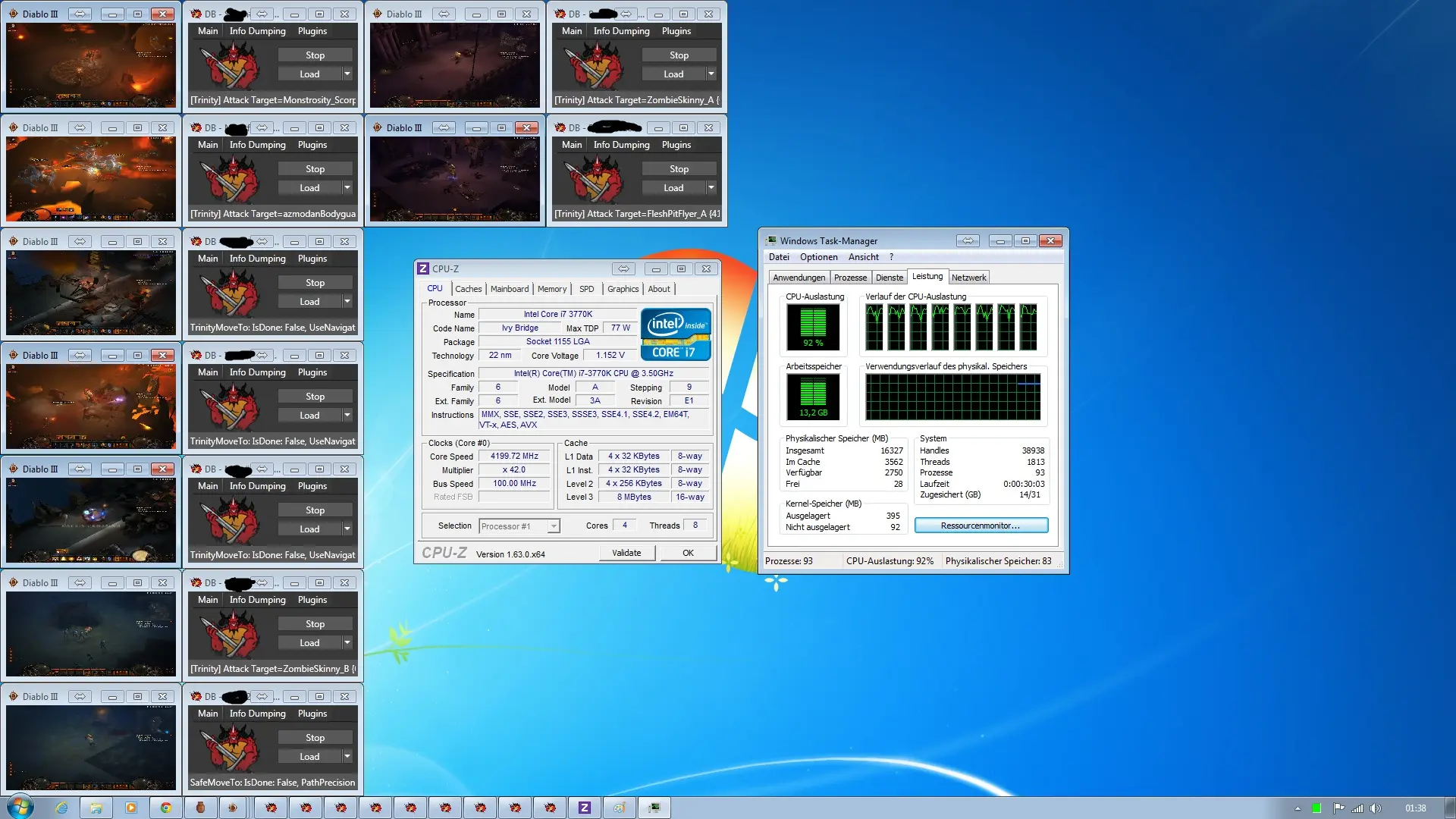Screen dimensions: 1456x819
Task: Open Plugins tab in azmodanBodygua bot window
Action: point(312,145)
